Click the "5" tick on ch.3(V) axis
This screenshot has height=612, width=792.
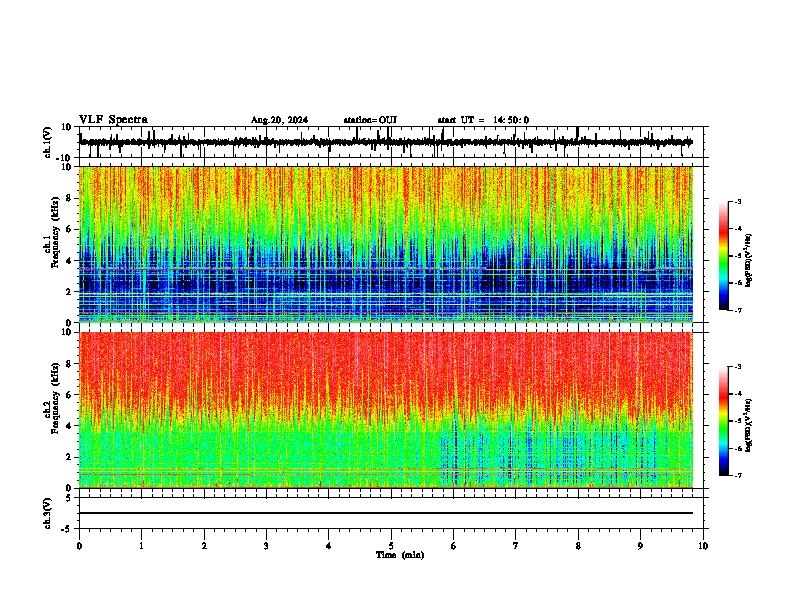tap(69, 498)
